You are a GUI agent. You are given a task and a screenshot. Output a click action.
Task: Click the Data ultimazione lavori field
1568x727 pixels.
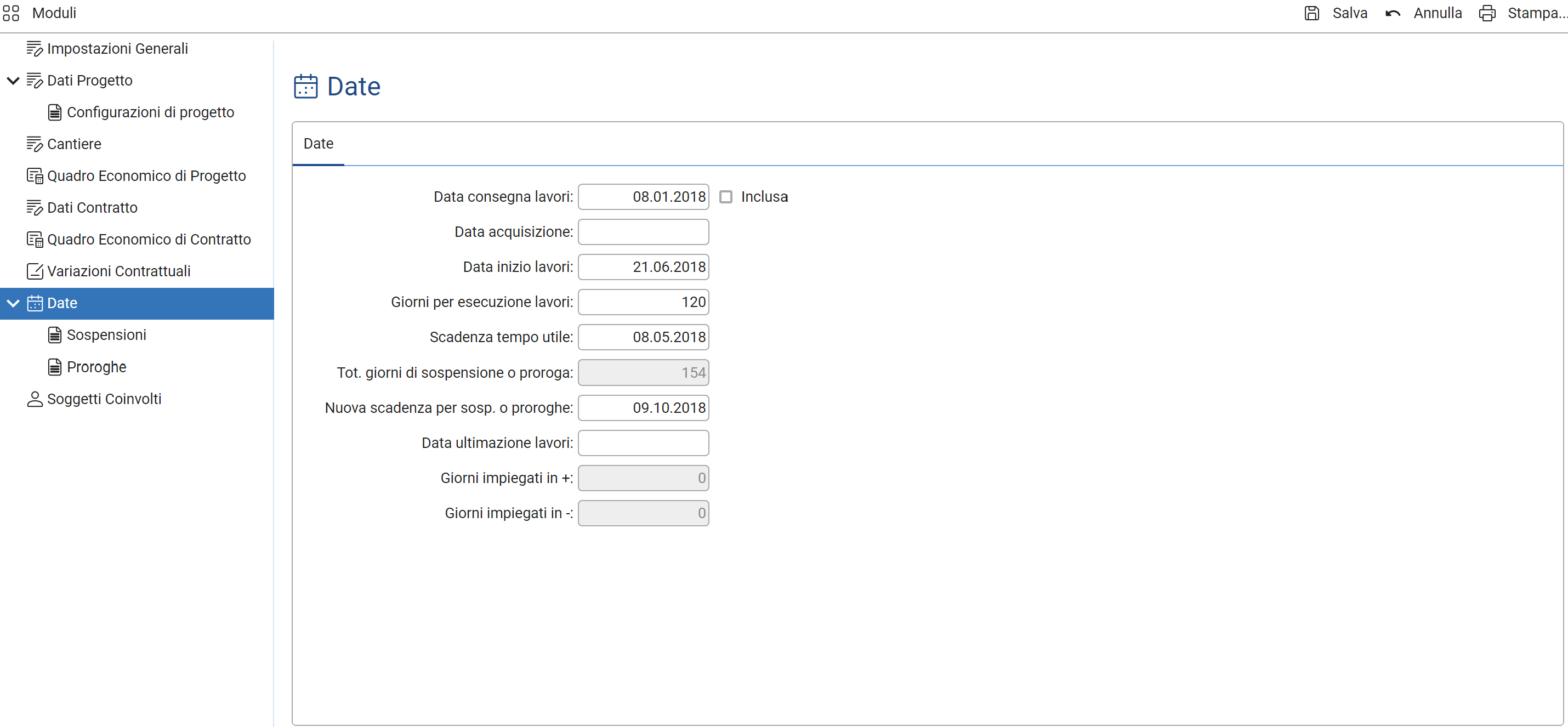(643, 443)
